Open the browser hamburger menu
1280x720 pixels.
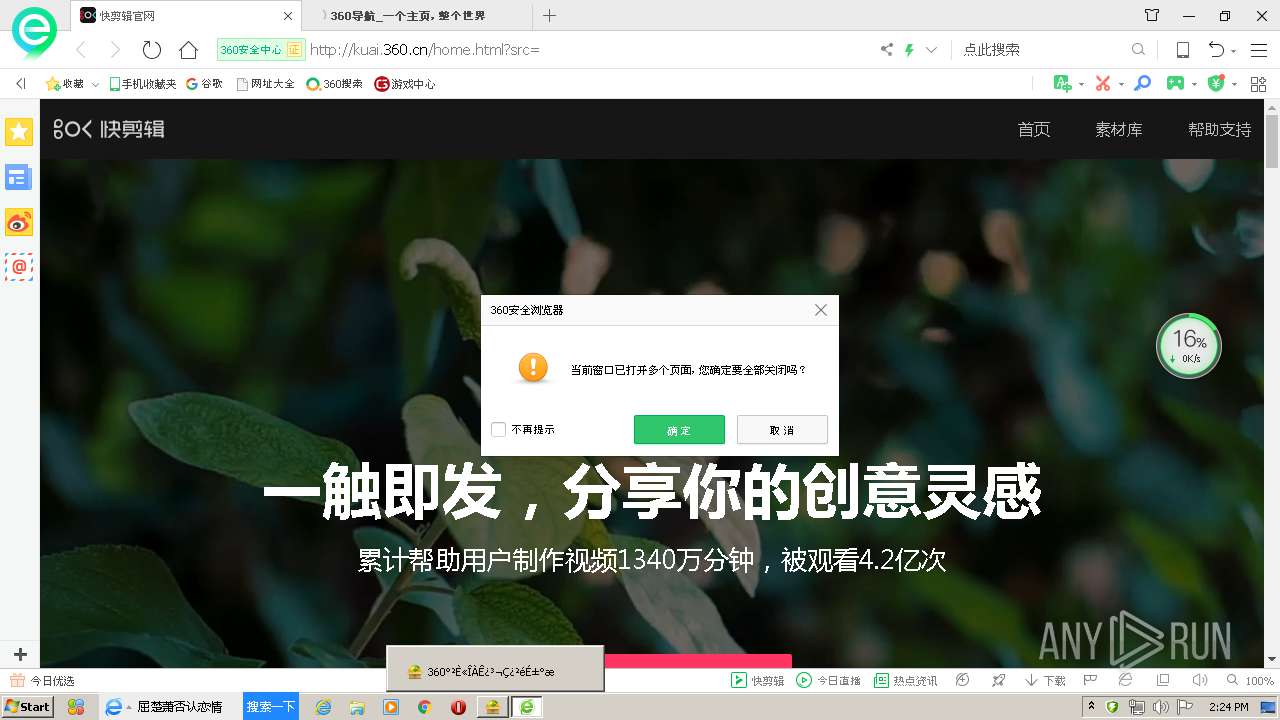click(1258, 50)
